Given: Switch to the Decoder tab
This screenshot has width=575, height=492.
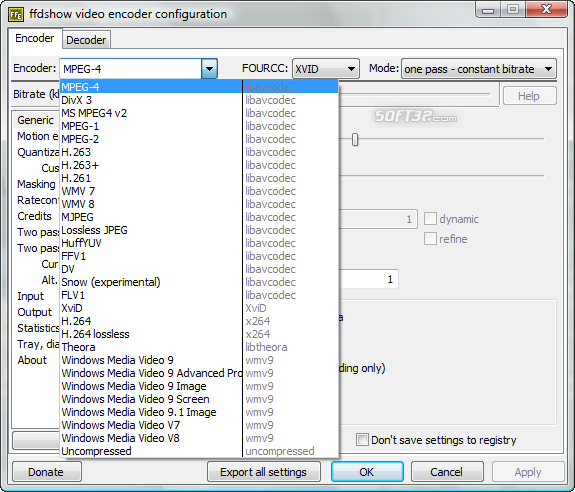Looking at the screenshot, I should tap(86, 40).
